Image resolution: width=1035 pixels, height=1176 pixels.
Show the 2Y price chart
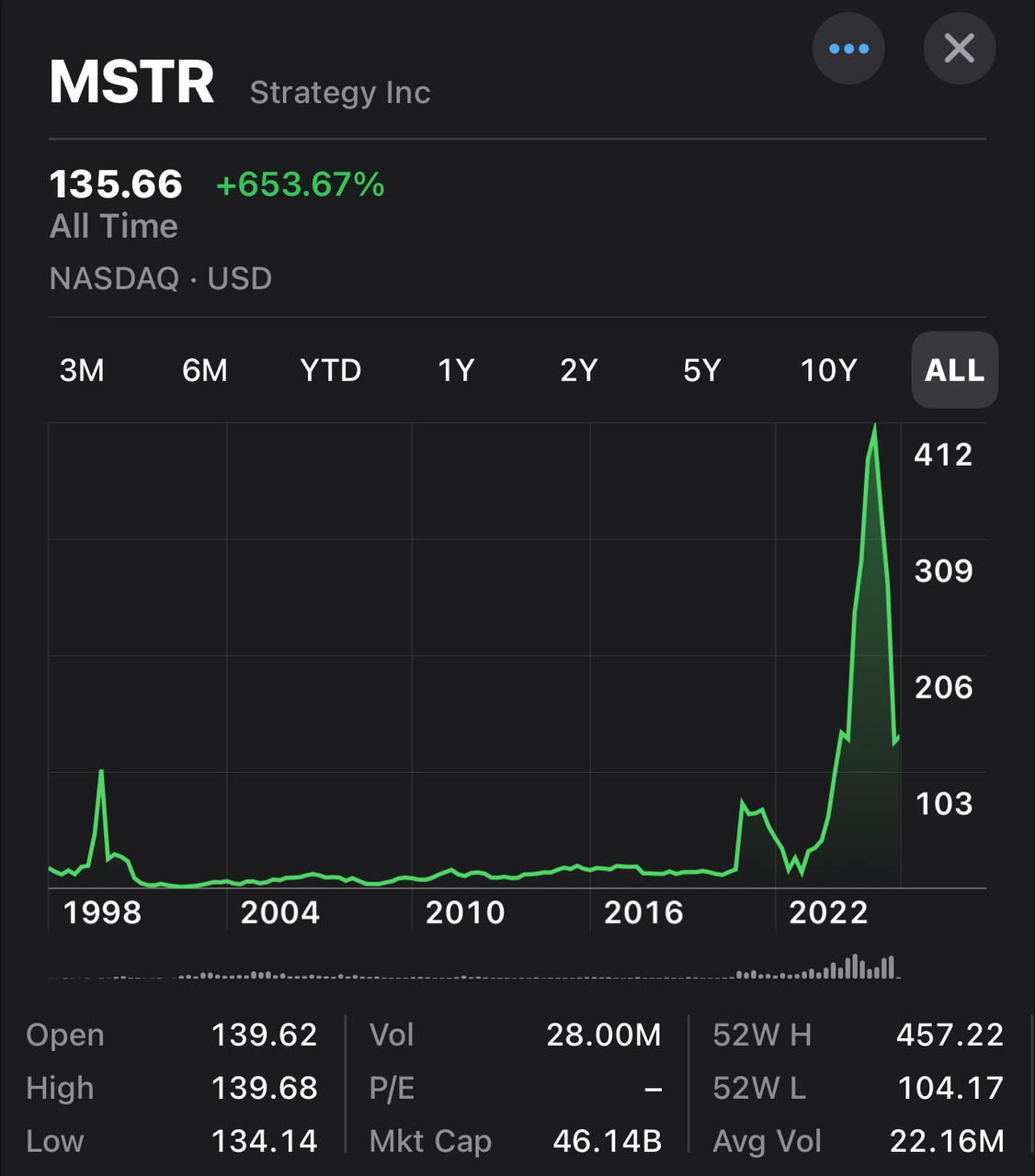pyautogui.click(x=579, y=370)
